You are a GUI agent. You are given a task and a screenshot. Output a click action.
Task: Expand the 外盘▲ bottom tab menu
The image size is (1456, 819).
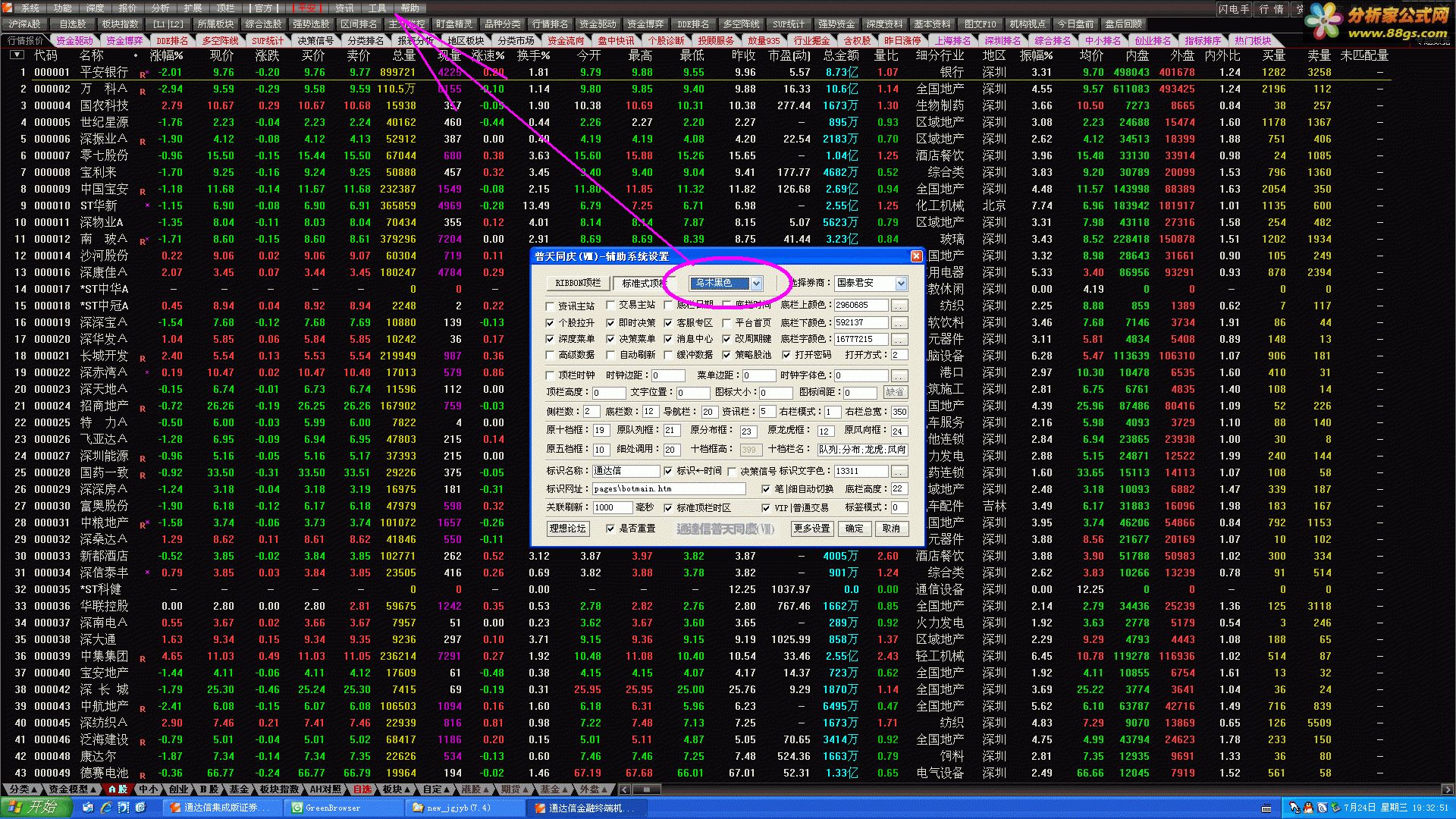593,789
